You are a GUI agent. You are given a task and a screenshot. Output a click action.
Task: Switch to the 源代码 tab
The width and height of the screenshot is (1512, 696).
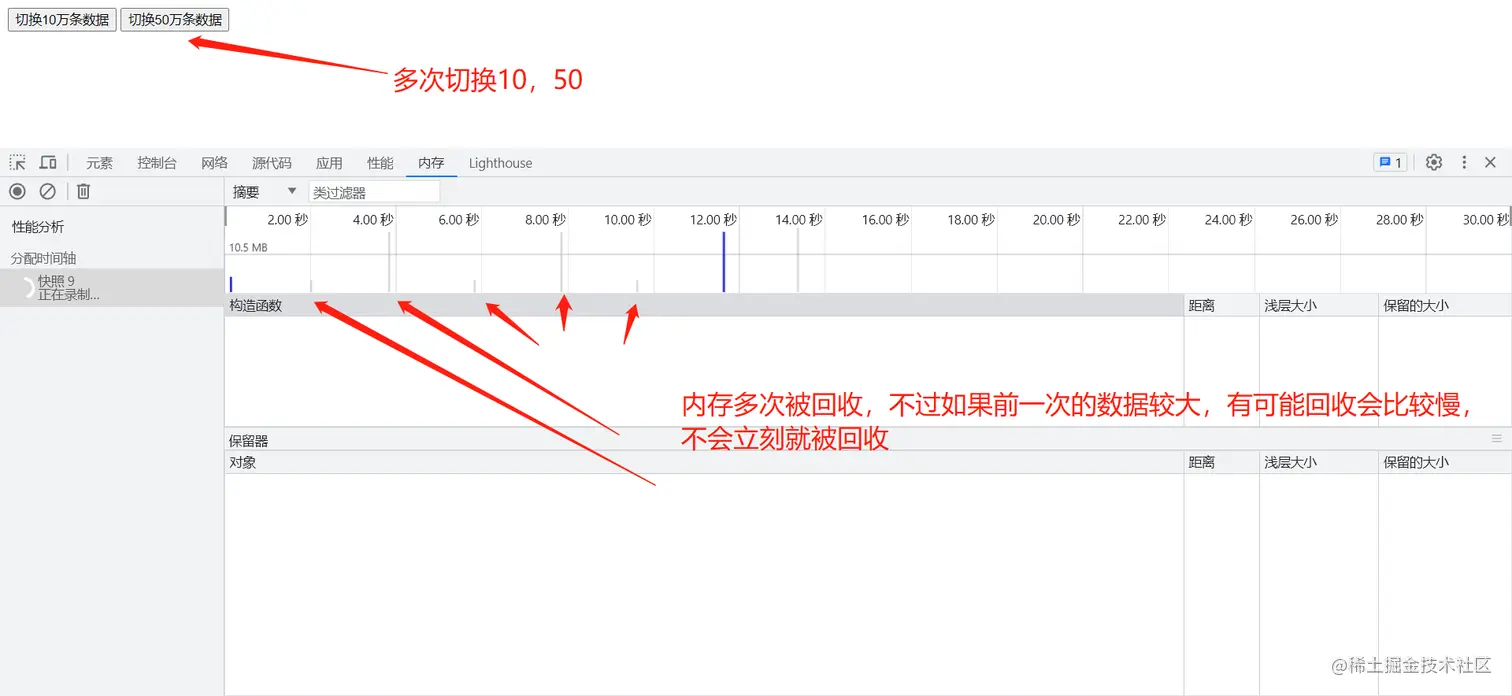272,163
